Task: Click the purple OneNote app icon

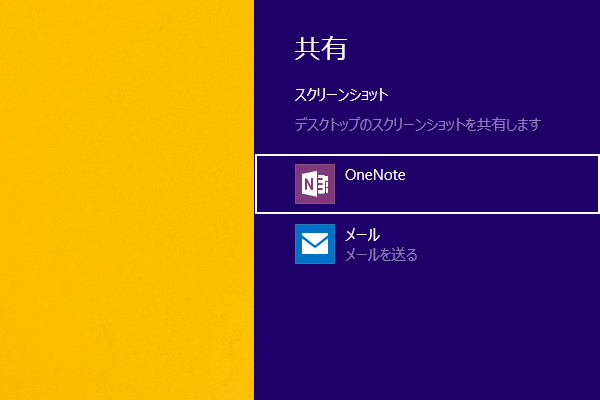Action: click(x=315, y=184)
